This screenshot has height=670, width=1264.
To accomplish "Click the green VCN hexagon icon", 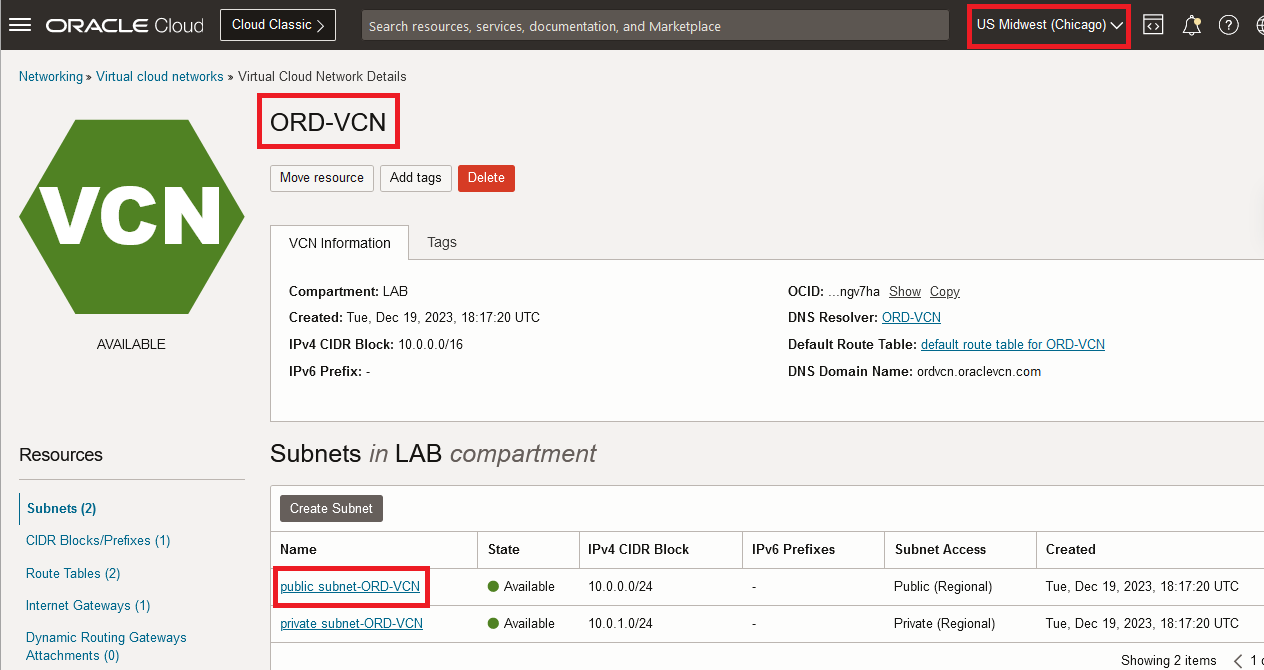I will (x=132, y=216).
